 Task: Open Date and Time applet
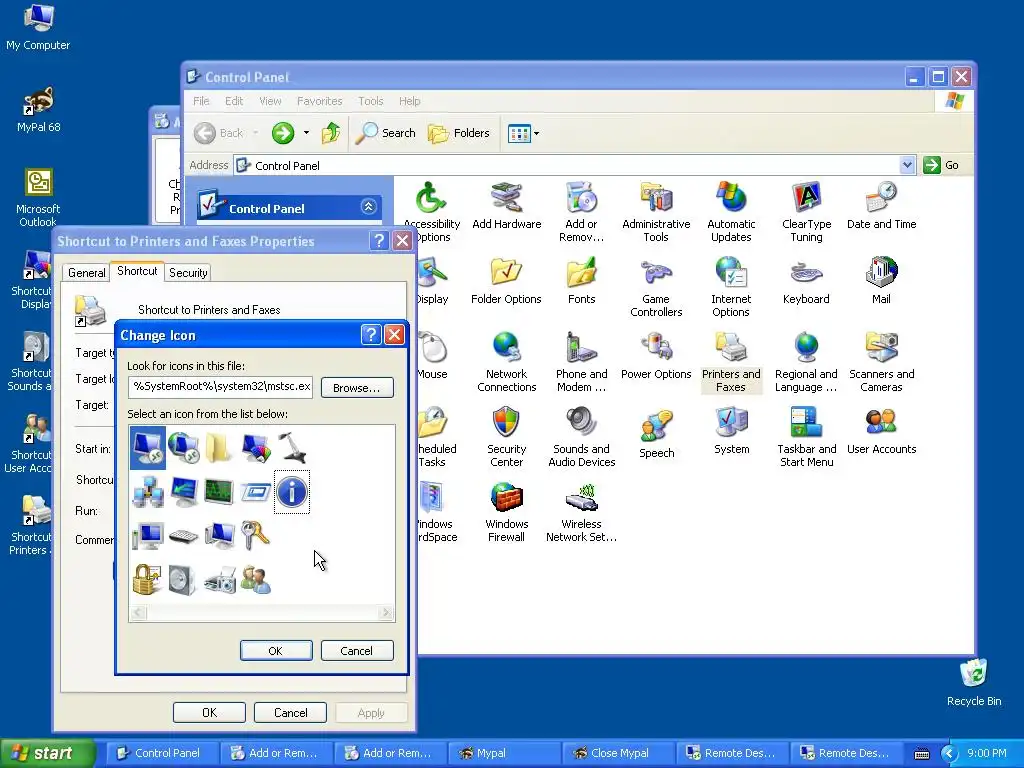(x=882, y=206)
